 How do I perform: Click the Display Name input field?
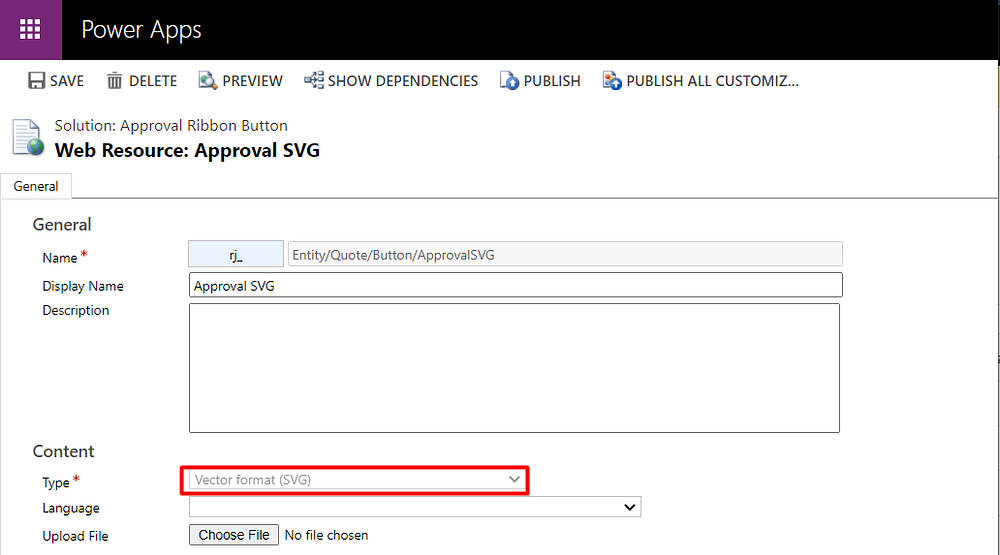tap(515, 285)
